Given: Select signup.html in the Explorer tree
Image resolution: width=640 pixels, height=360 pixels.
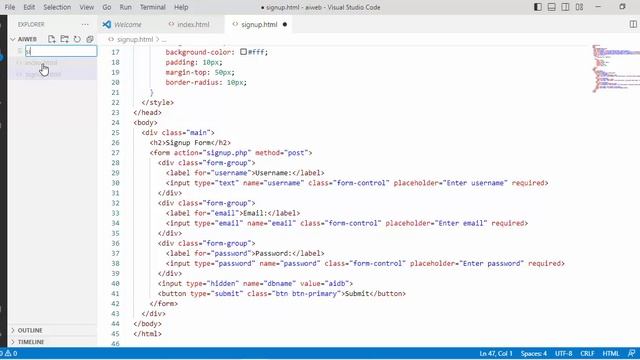Looking at the screenshot, I should (43, 74).
